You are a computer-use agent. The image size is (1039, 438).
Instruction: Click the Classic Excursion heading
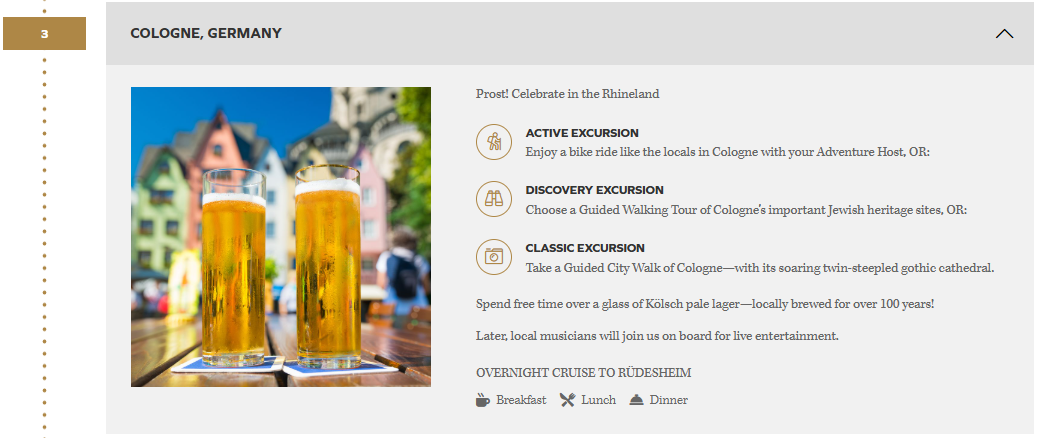(585, 248)
